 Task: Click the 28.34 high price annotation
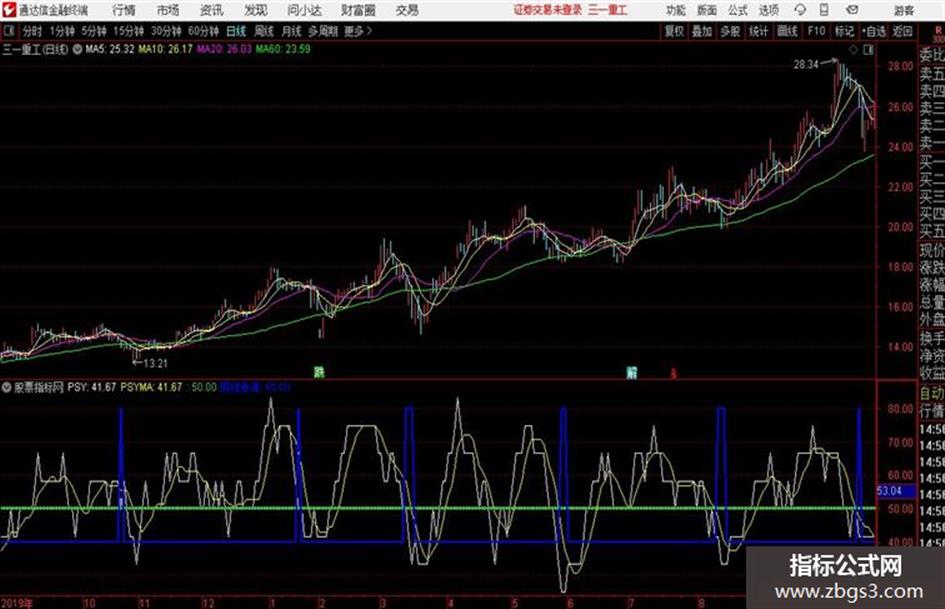pyautogui.click(x=806, y=65)
